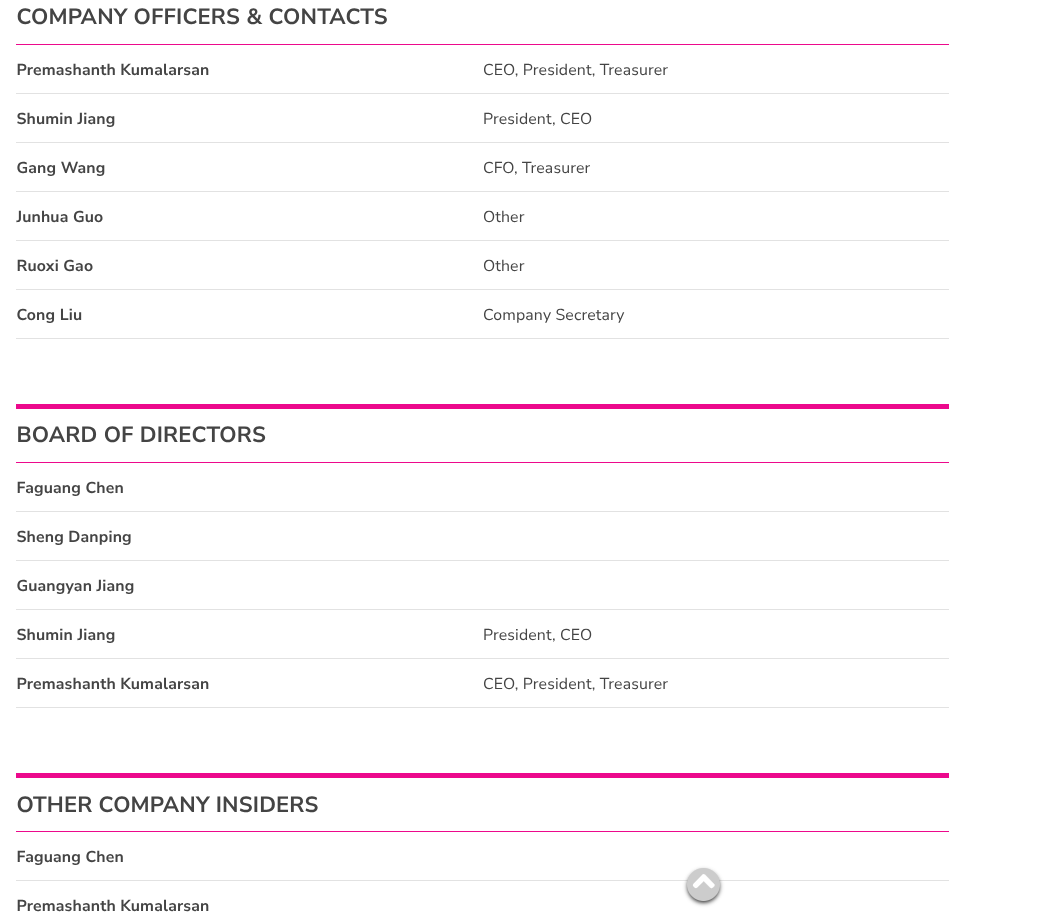This screenshot has width=1057, height=924.
Task: Click the scroll-to-top arrow button
Action: point(703,884)
